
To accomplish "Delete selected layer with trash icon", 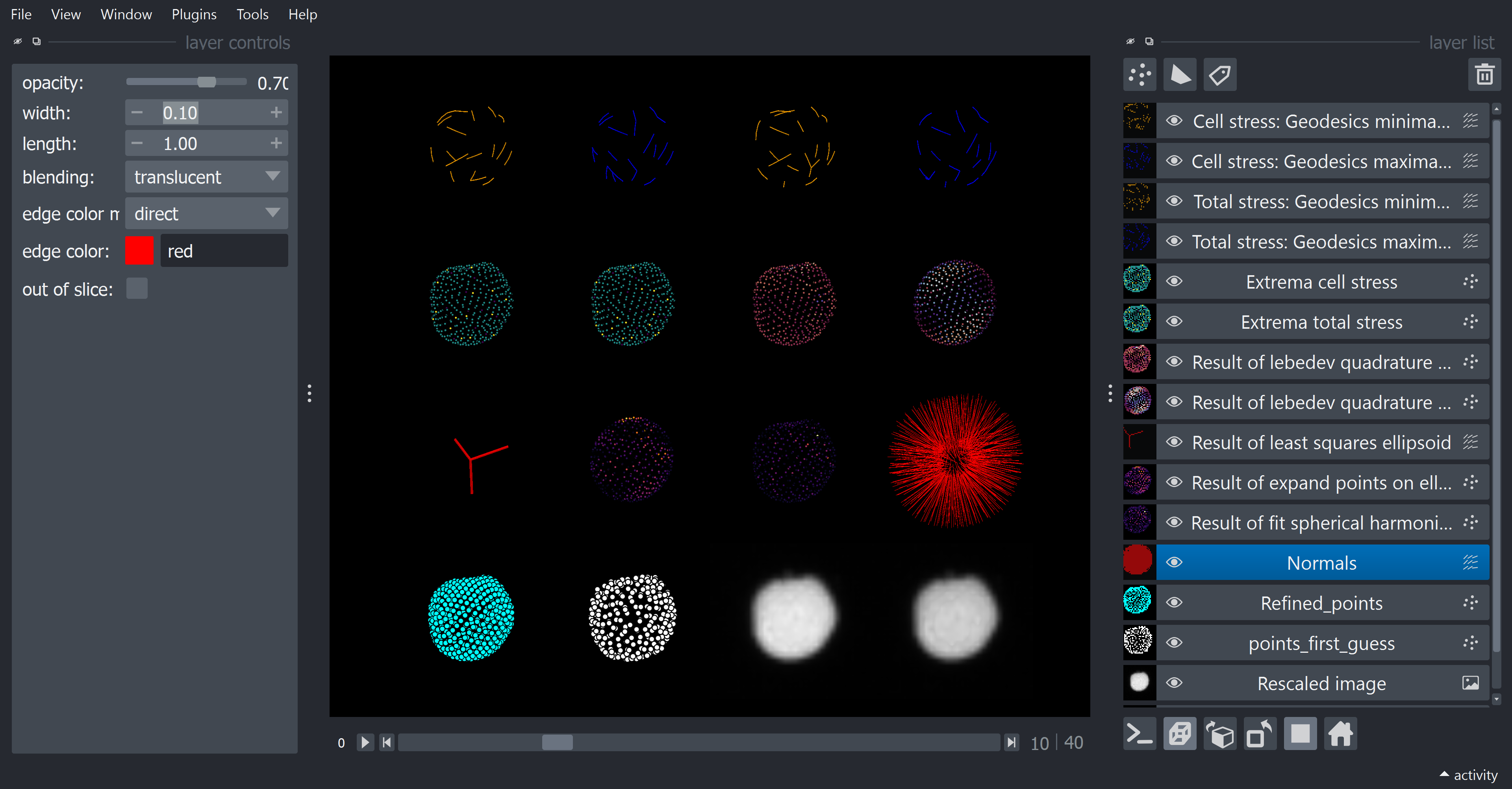I will click(1484, 75).
